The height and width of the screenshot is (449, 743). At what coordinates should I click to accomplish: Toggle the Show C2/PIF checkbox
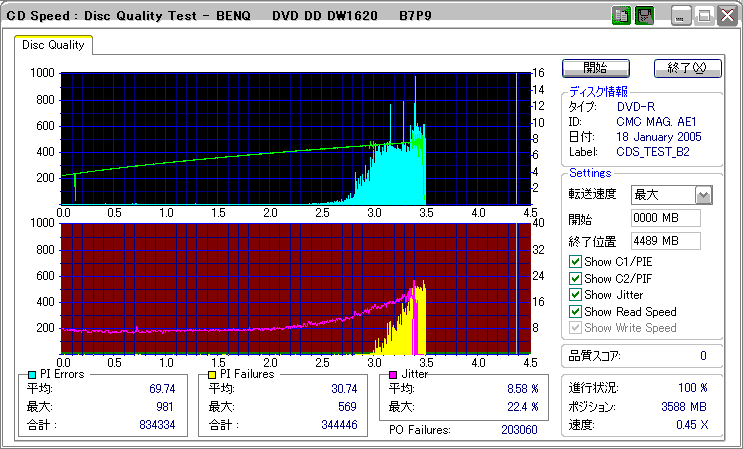click(575, 278)
